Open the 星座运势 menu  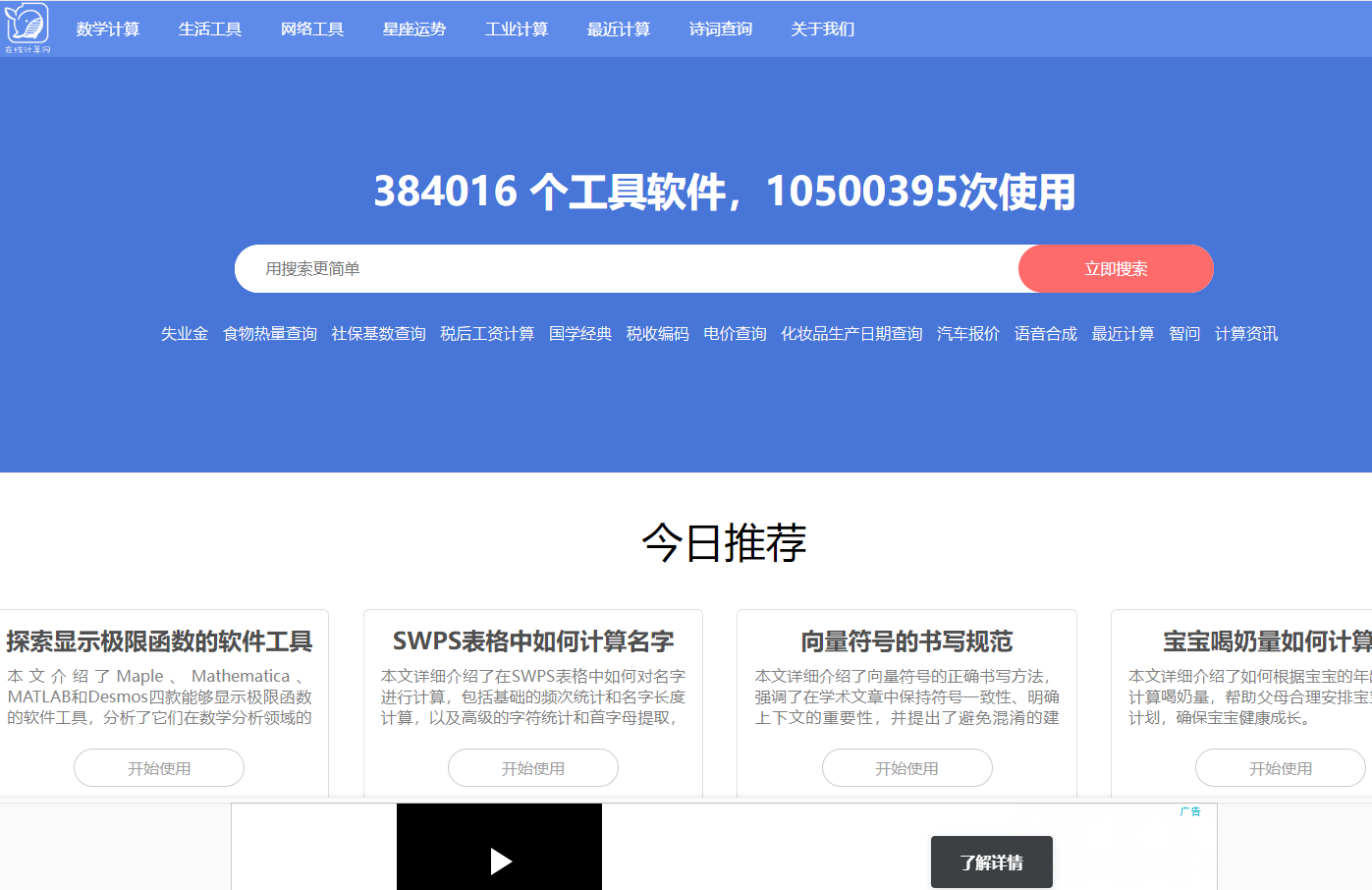pyautogui.click(x=414, y=29)
